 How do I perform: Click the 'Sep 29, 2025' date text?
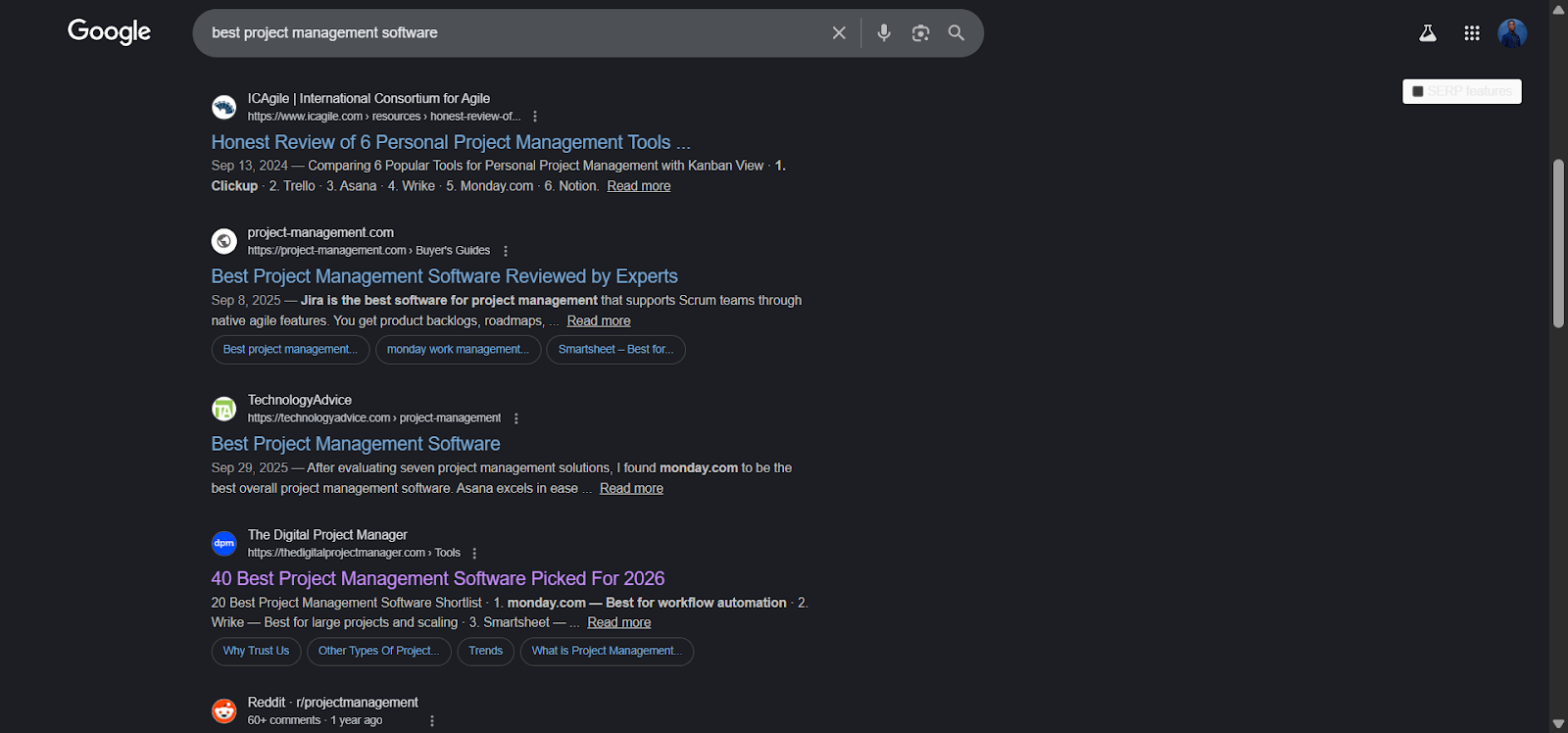[x=249, y=468]
